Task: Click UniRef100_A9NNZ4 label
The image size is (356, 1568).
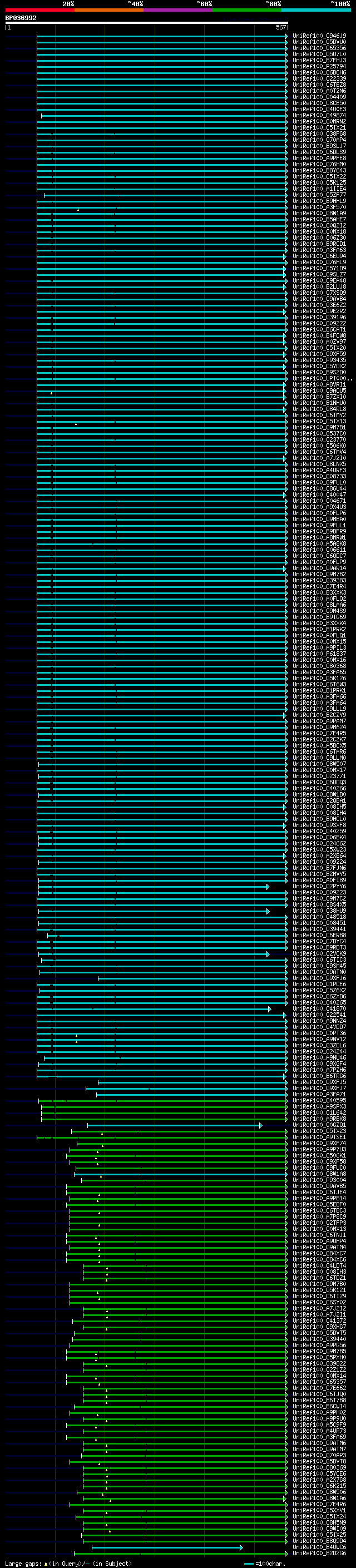Action: click(319, 1021)
